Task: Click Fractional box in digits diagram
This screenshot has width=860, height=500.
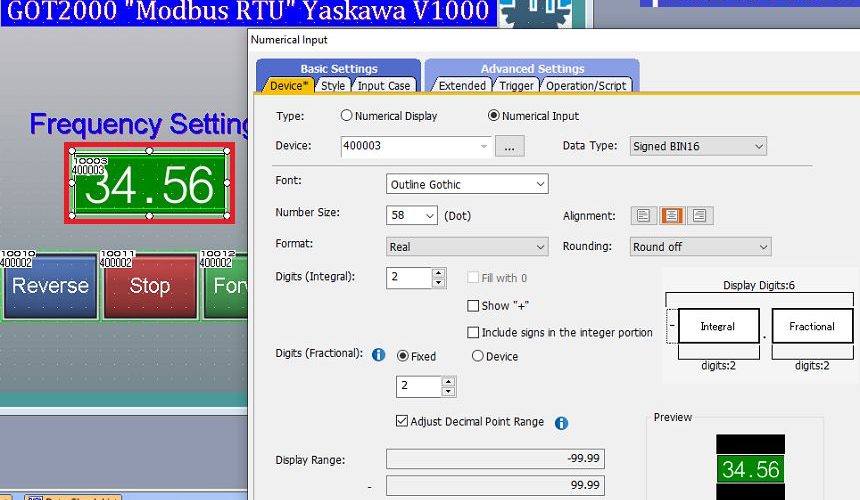Action: click(x=812, y=326)
